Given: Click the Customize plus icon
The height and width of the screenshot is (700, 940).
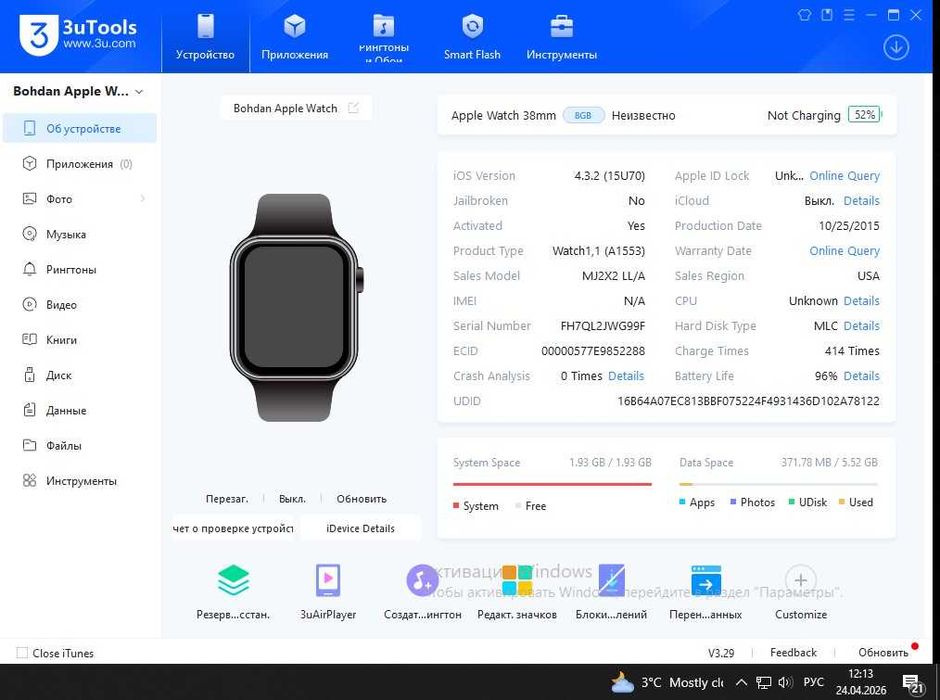Looking at the screenshot, I should click(800, 580).
